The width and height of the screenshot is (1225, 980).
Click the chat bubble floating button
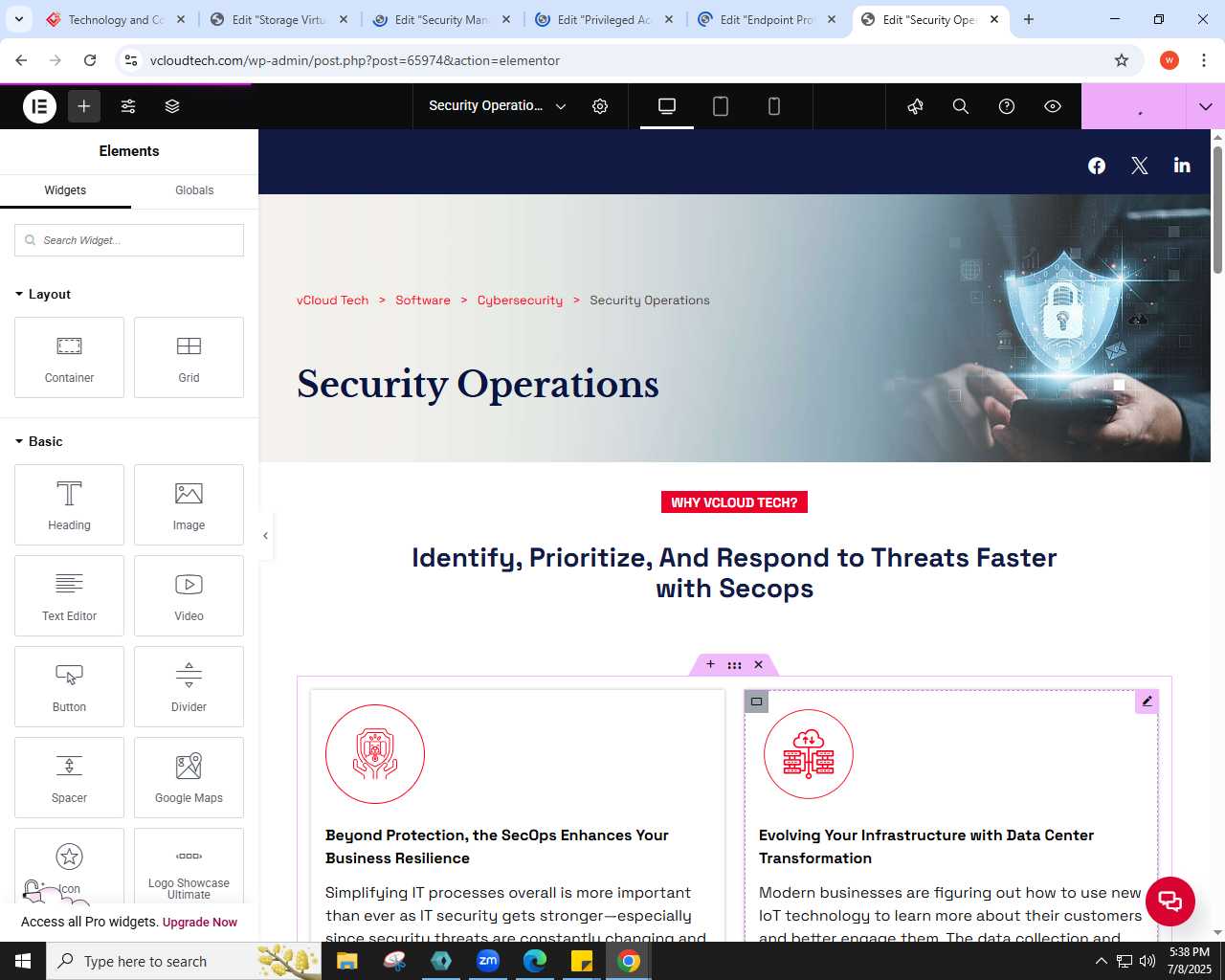pyautogui.click(x=1169, y=901)
